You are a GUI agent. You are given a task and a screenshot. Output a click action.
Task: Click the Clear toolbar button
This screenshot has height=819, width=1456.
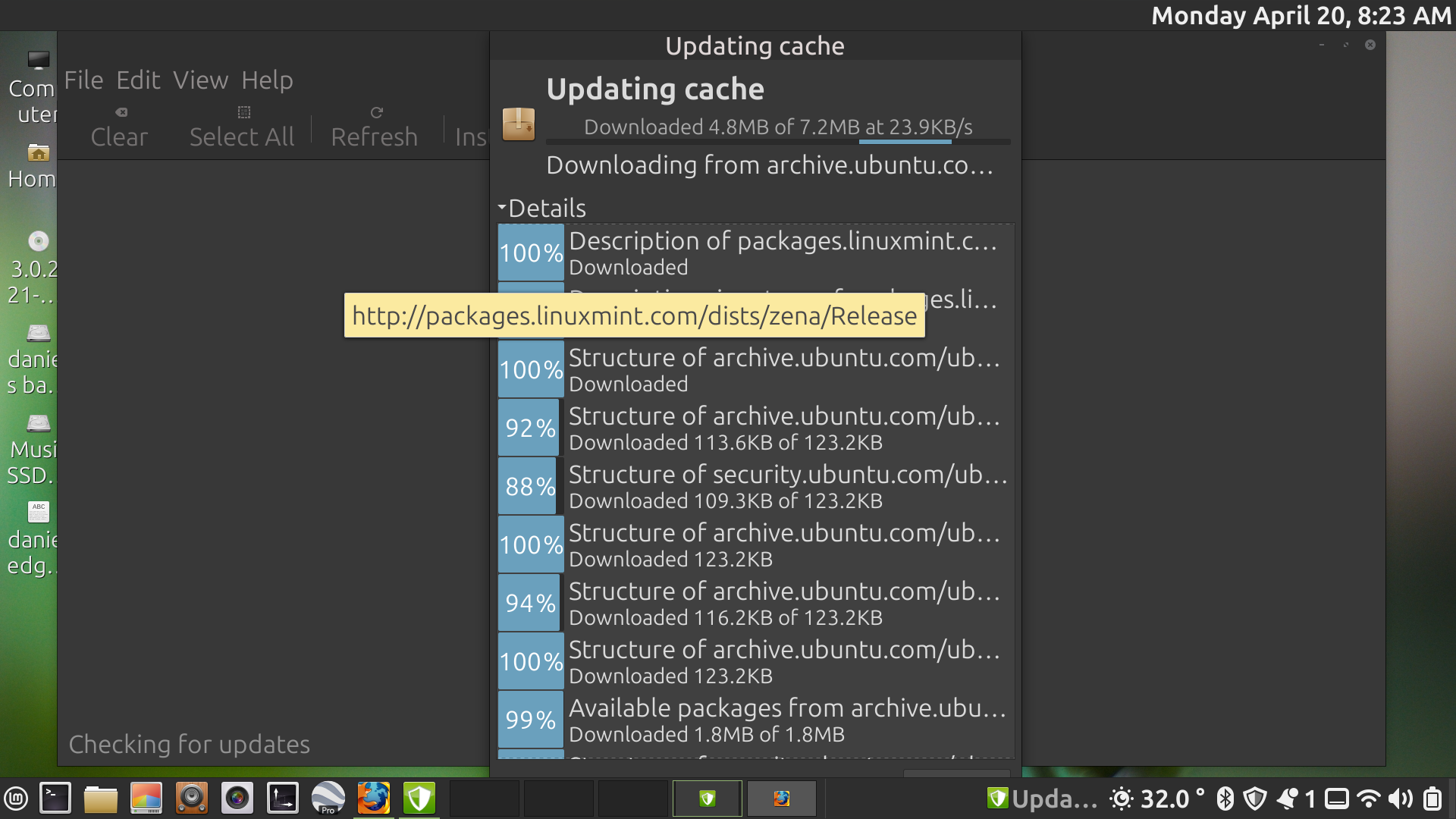(120, 127)
